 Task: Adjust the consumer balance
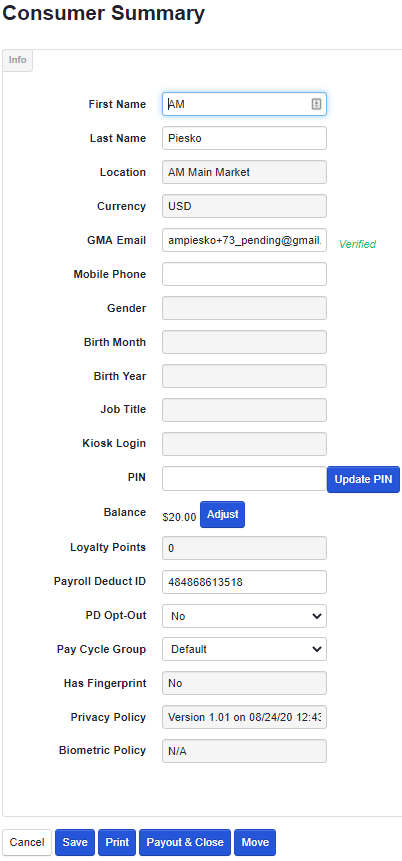[x=222, y=515]
